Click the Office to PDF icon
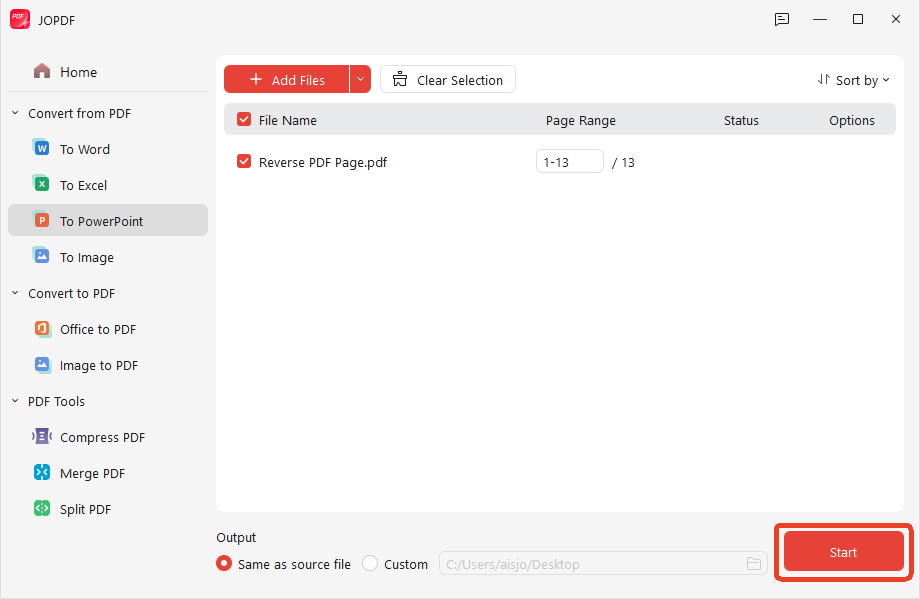The width and height of the screenshot is (920, 599). (x=41, y=329)
